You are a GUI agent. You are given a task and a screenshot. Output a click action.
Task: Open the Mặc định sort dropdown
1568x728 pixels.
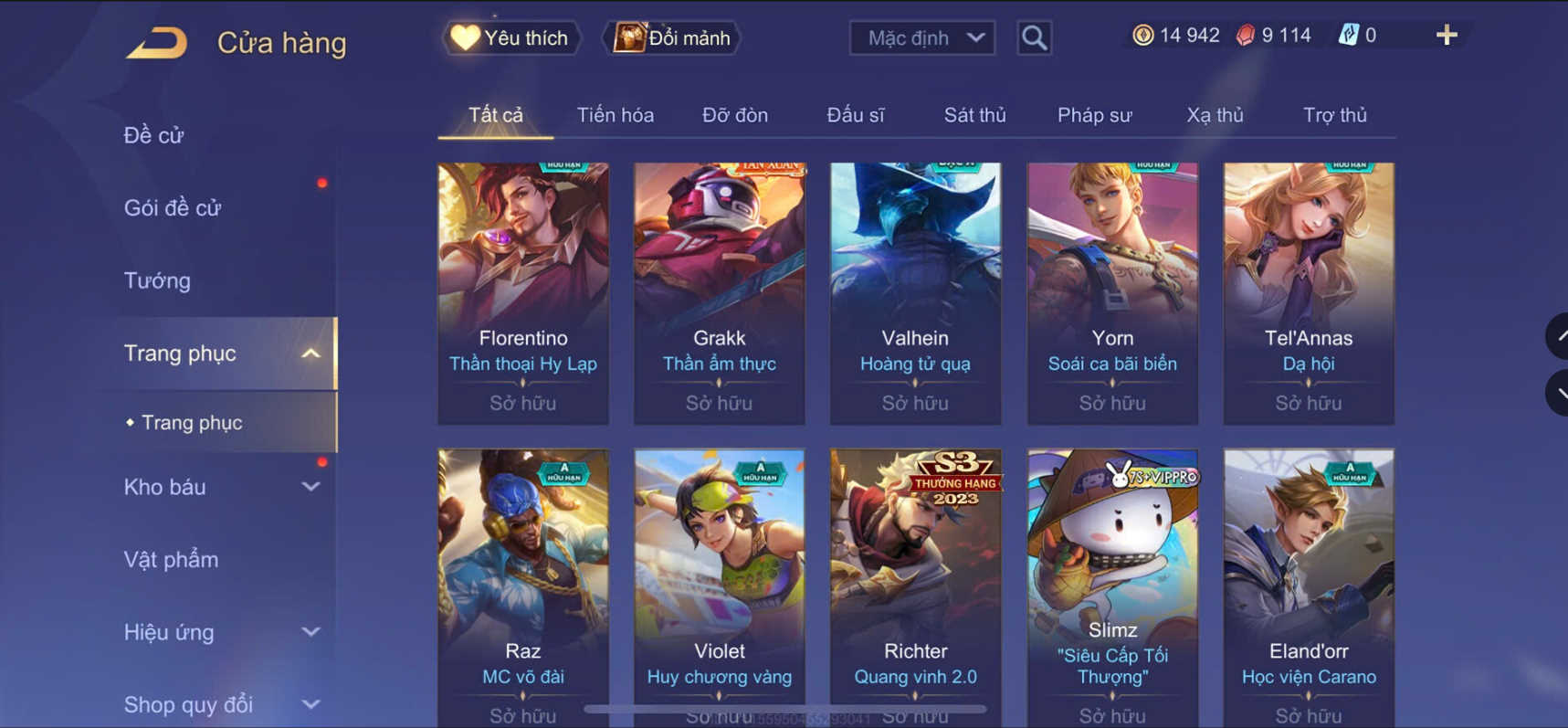pyautogui.click(x=922, y=38)
